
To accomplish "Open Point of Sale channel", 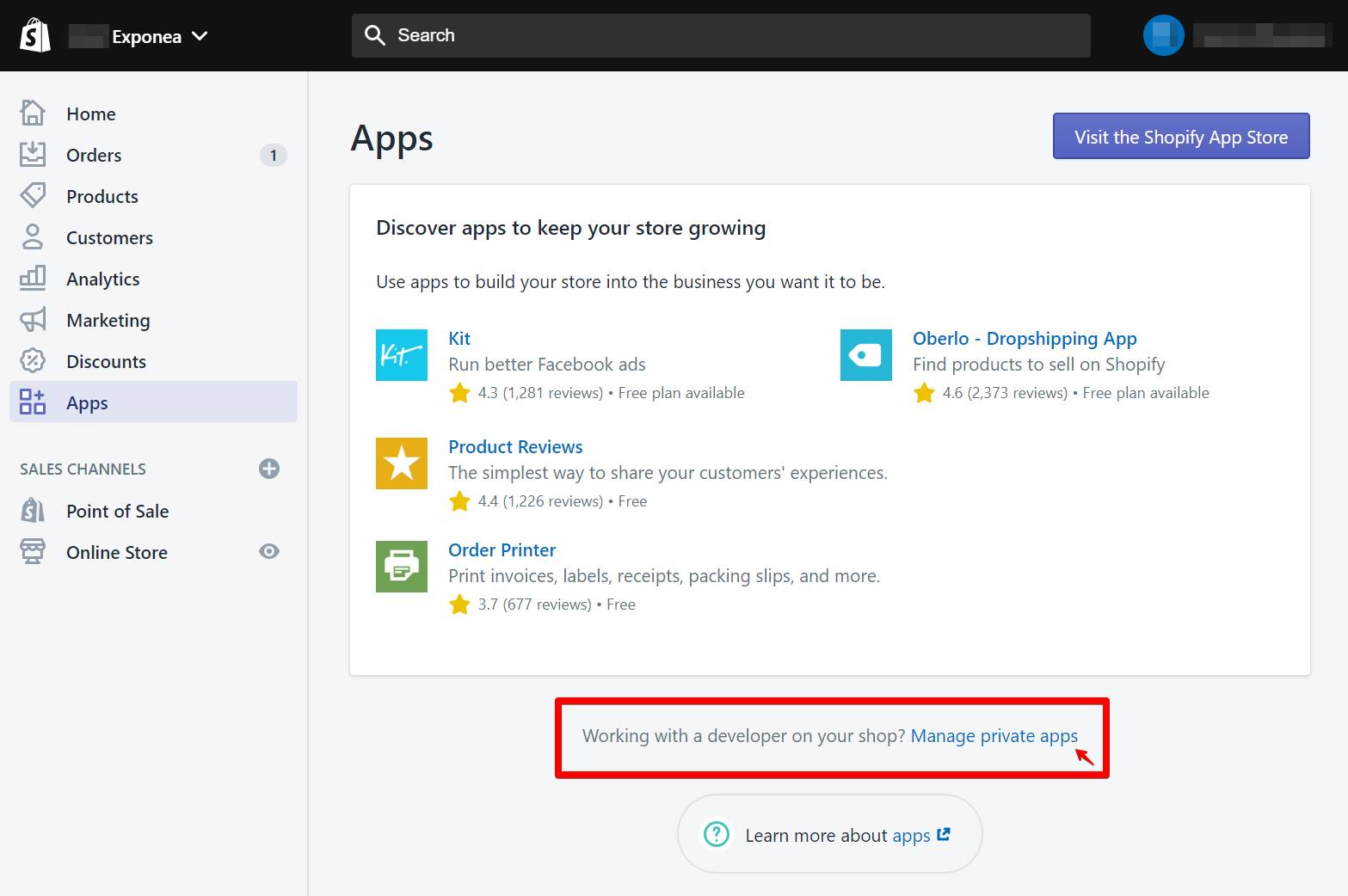I will click(x=117, y=511).
